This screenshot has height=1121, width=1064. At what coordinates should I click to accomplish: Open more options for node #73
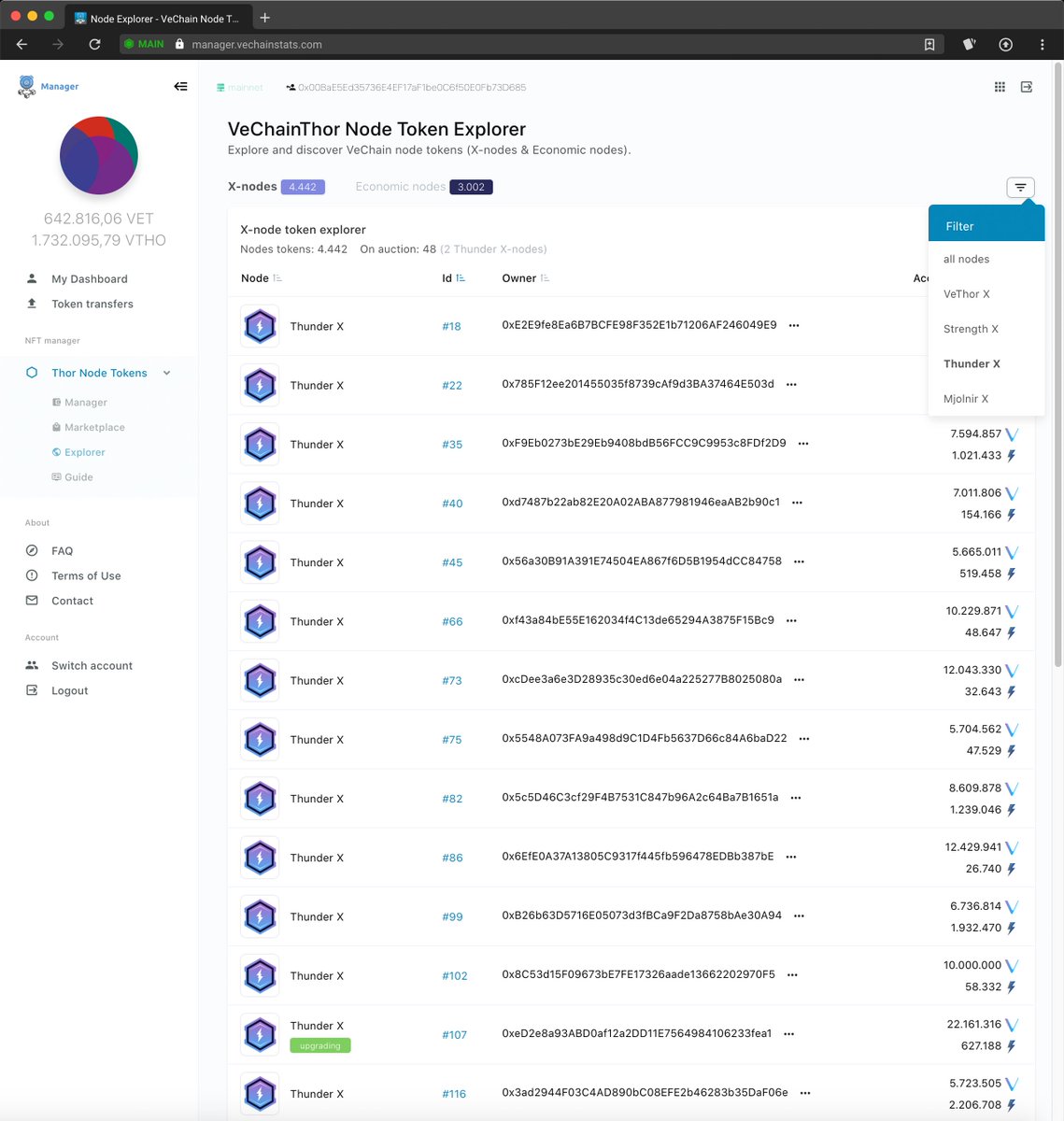[x=799, y=679]
